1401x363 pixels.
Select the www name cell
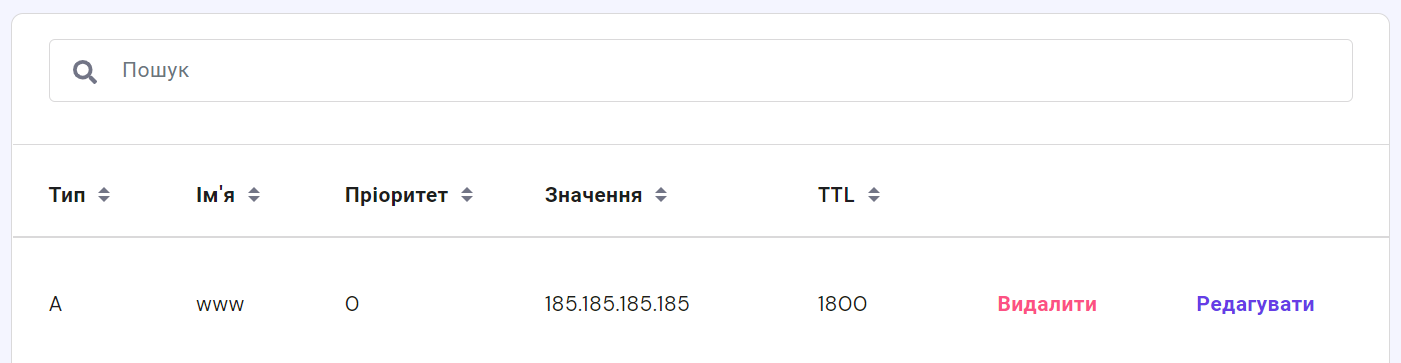pyautogui.click(x=221, y=304)
